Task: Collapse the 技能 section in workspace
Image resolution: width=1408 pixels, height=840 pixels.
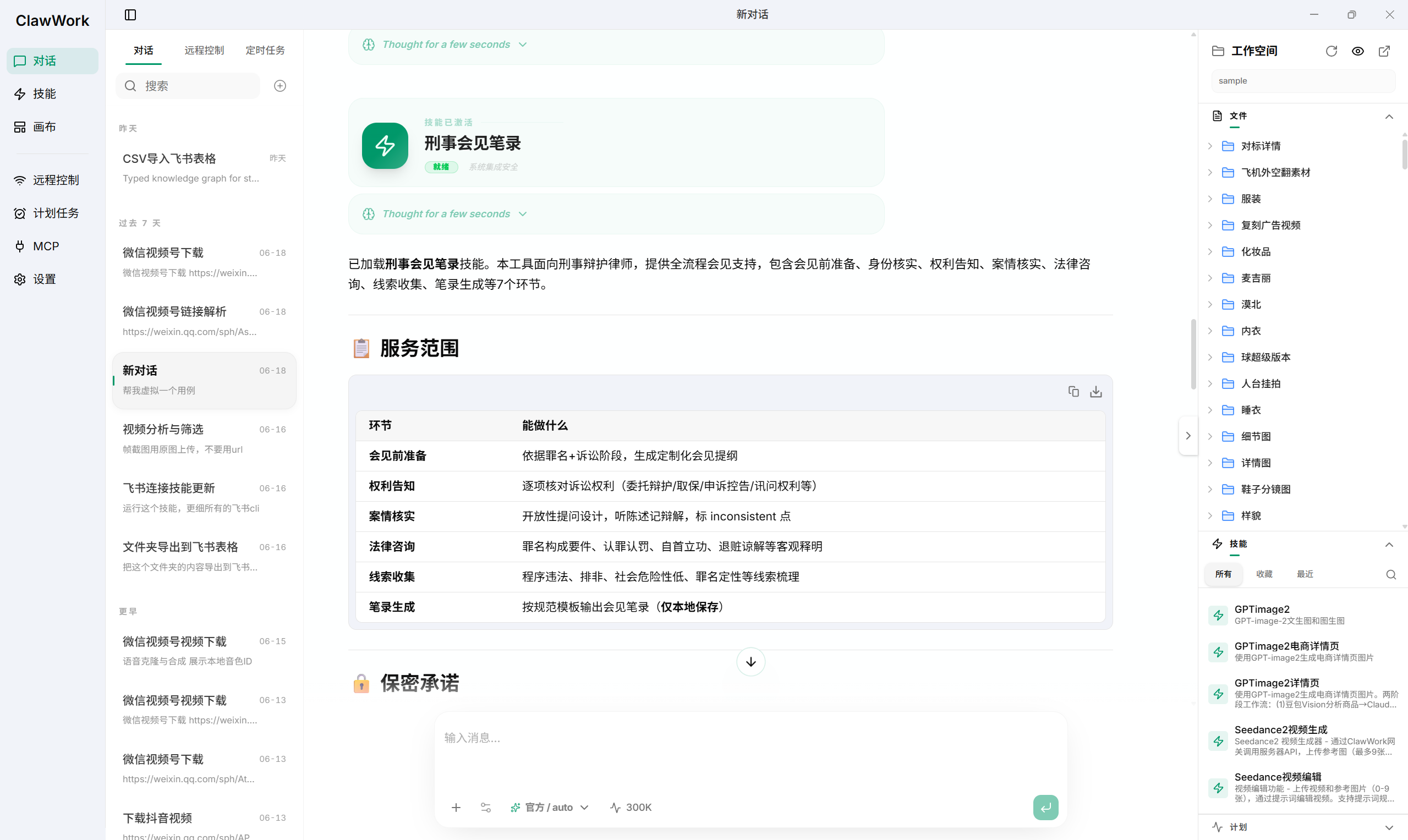Action: click(x=1389, y=545)
